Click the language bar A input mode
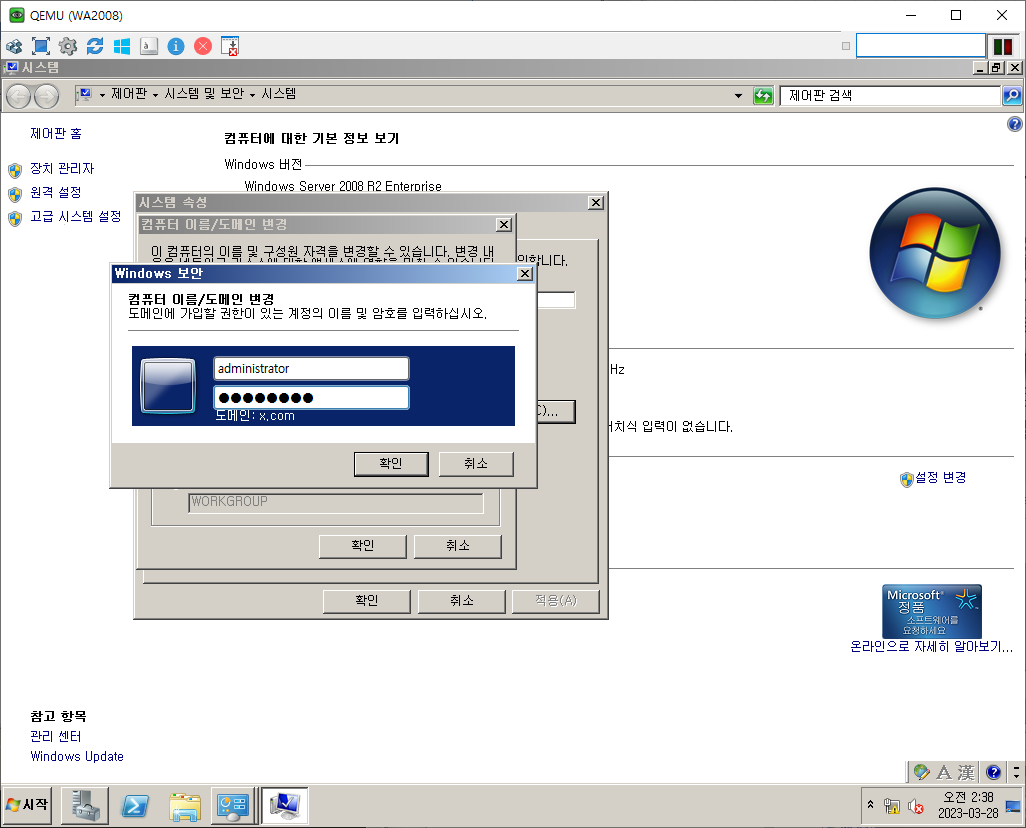 click(944, 773)
